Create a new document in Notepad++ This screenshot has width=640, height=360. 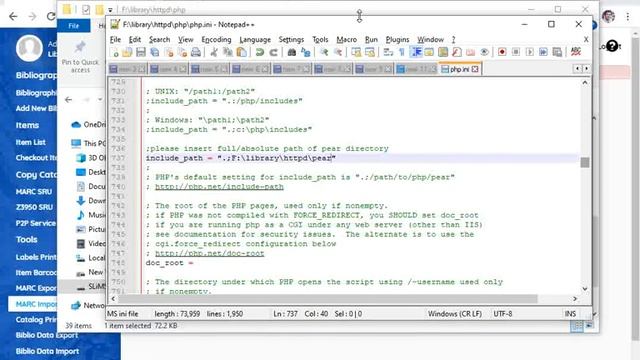point(115,52)
